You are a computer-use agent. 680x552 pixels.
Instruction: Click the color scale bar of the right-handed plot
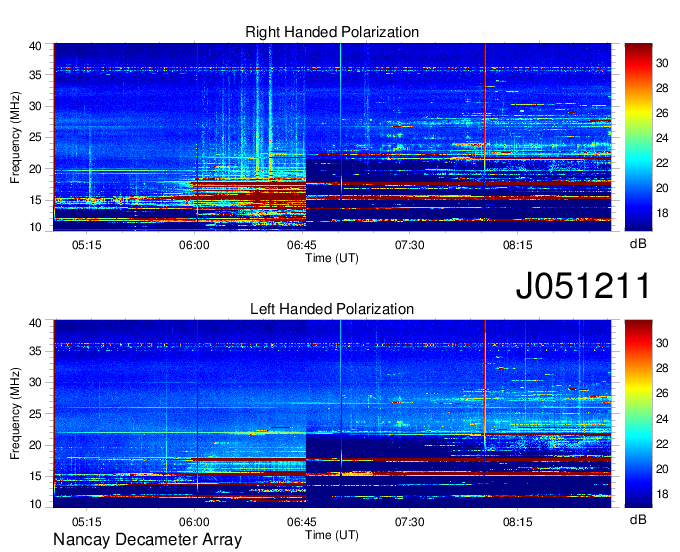point(638,137)
